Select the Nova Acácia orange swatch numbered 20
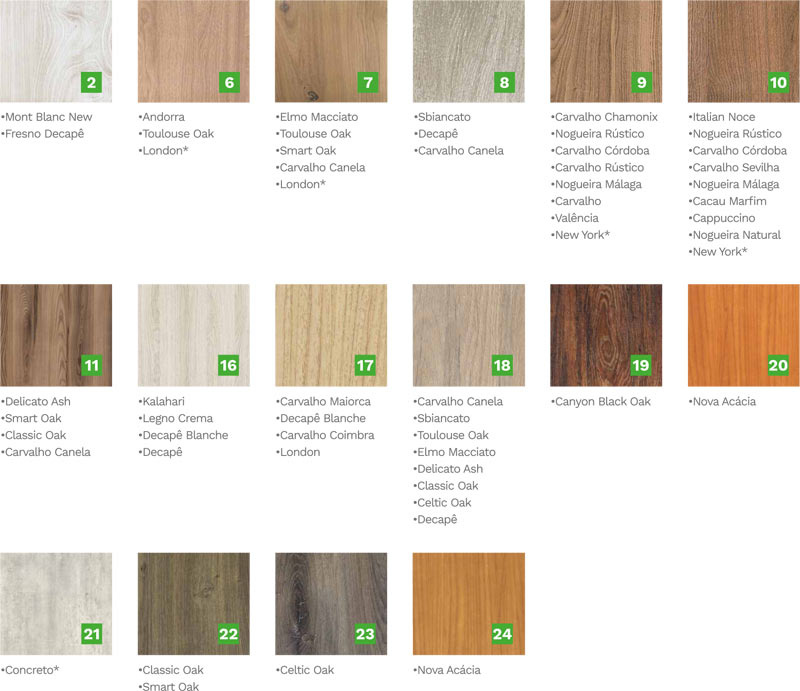Viewport: 800px width, 691px height. (743, 335)
